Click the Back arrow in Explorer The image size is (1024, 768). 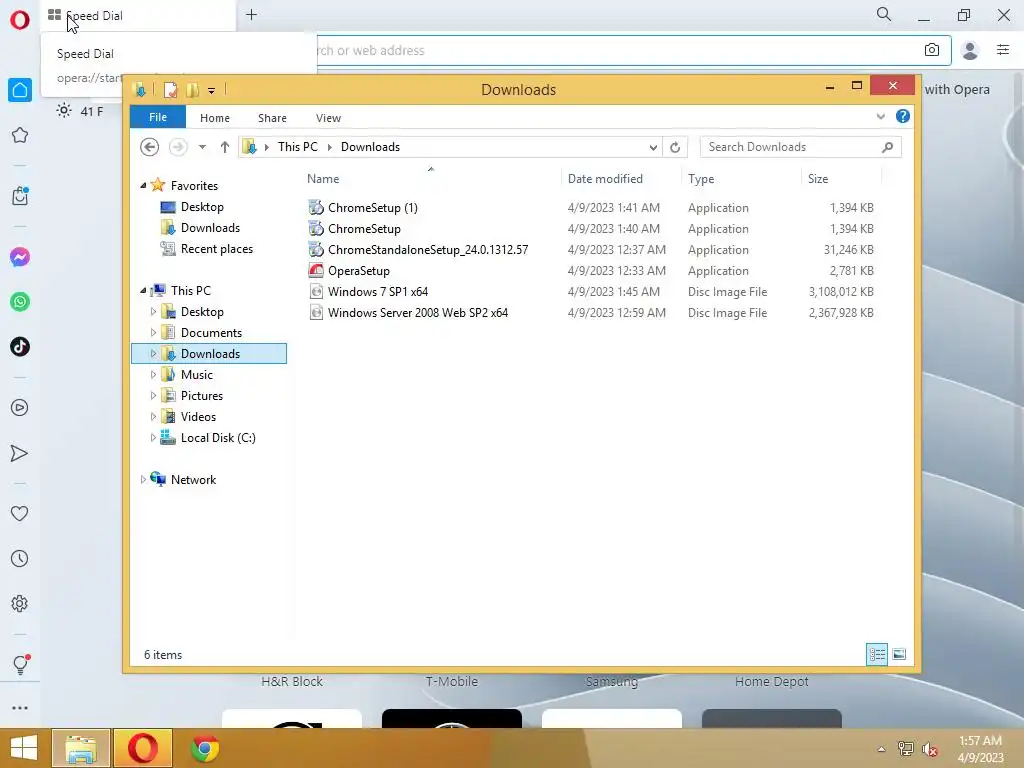coord(150,147)
